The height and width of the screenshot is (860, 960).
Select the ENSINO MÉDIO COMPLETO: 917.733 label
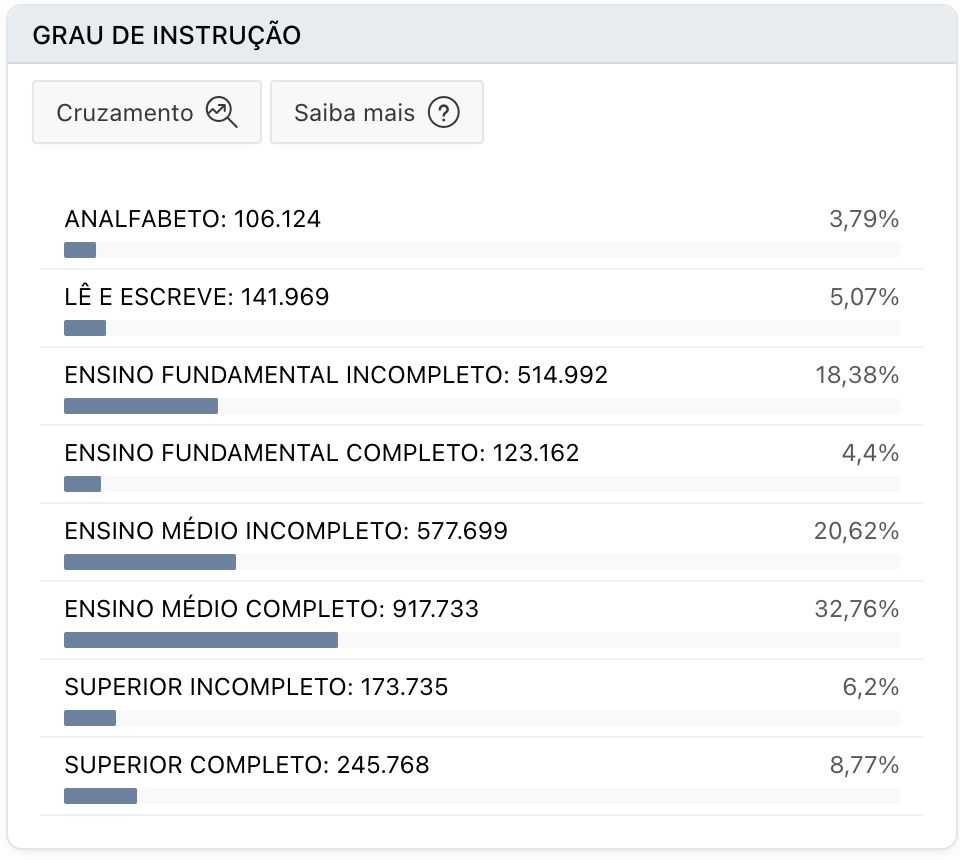(271, 609)
